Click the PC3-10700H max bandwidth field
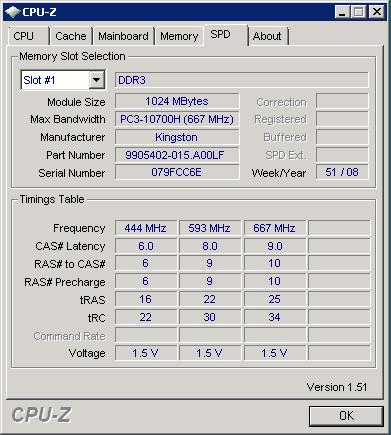 [x=177, y=119]
